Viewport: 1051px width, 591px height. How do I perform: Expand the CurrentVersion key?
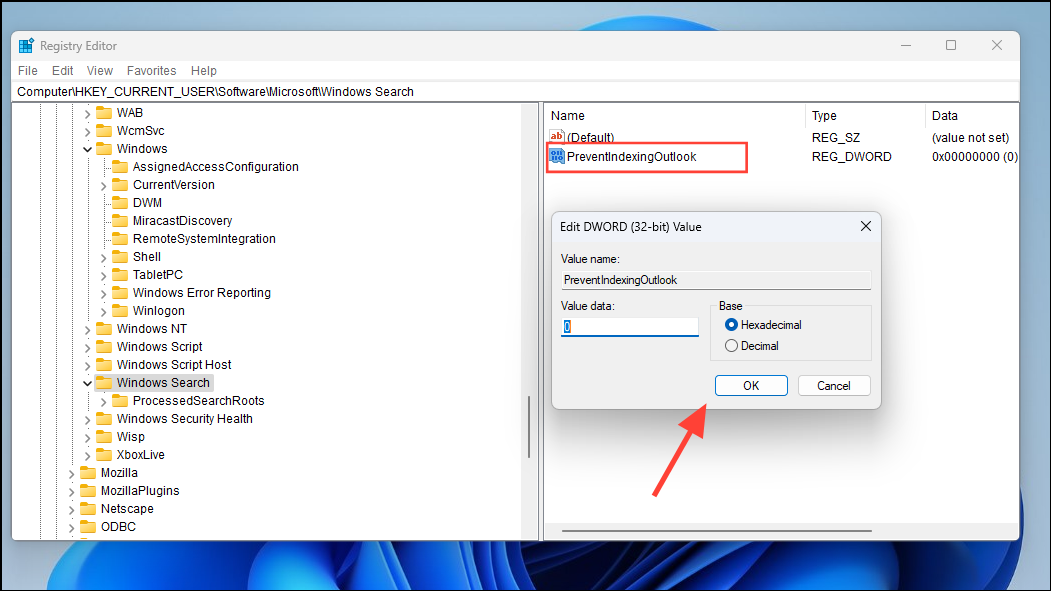tap(103, 185)
